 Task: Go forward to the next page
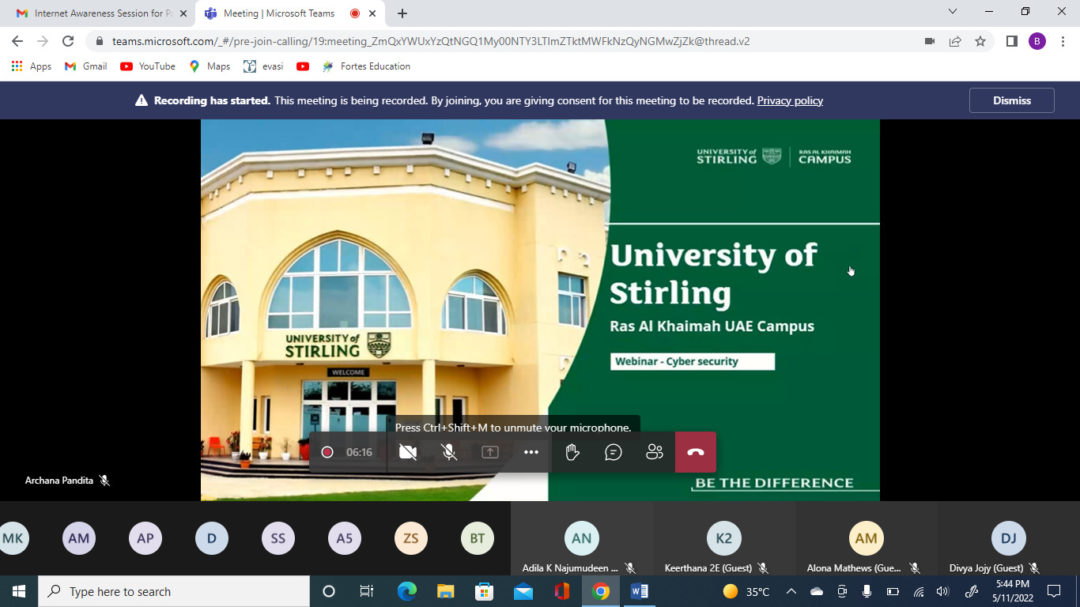click(43, 41)
